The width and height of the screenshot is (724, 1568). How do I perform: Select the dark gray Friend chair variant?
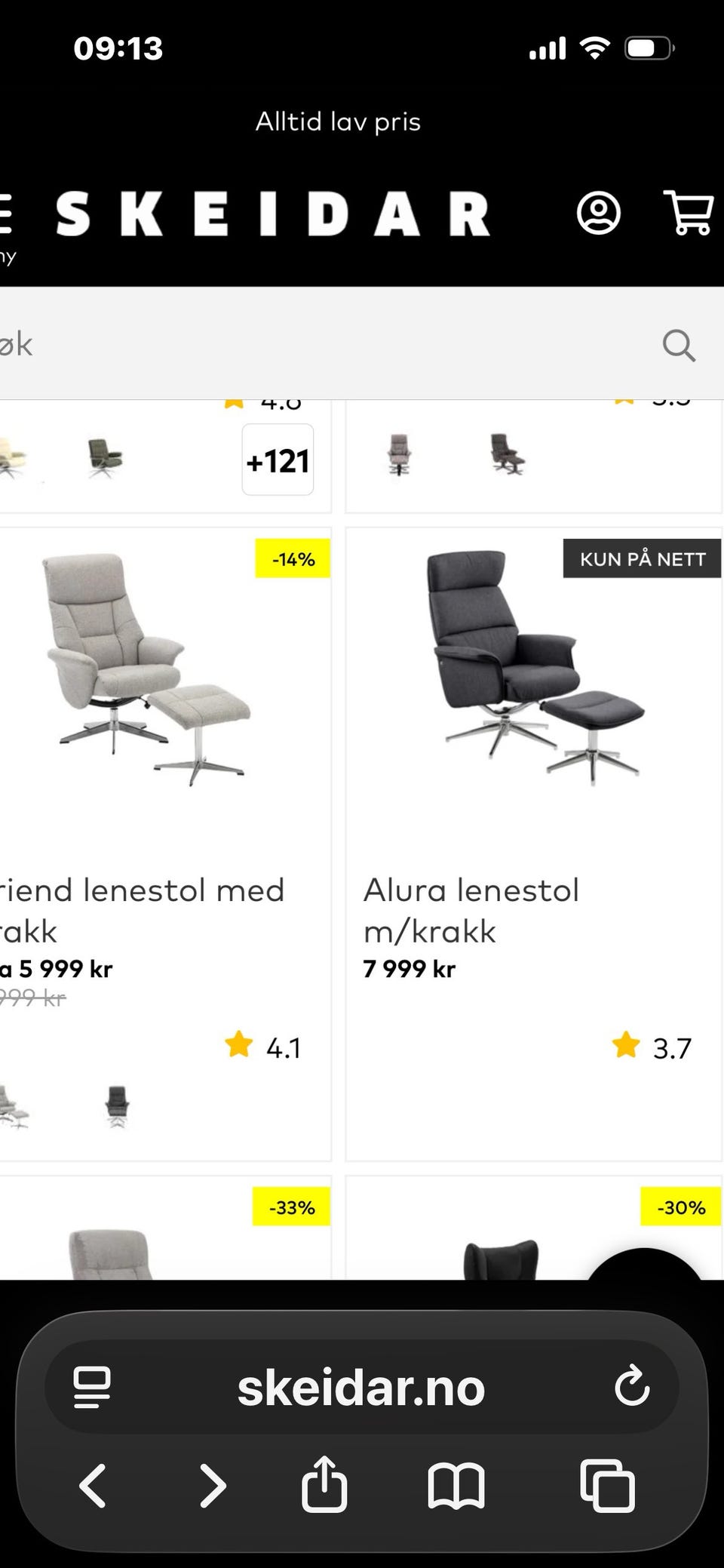[x=117, y=1106]
